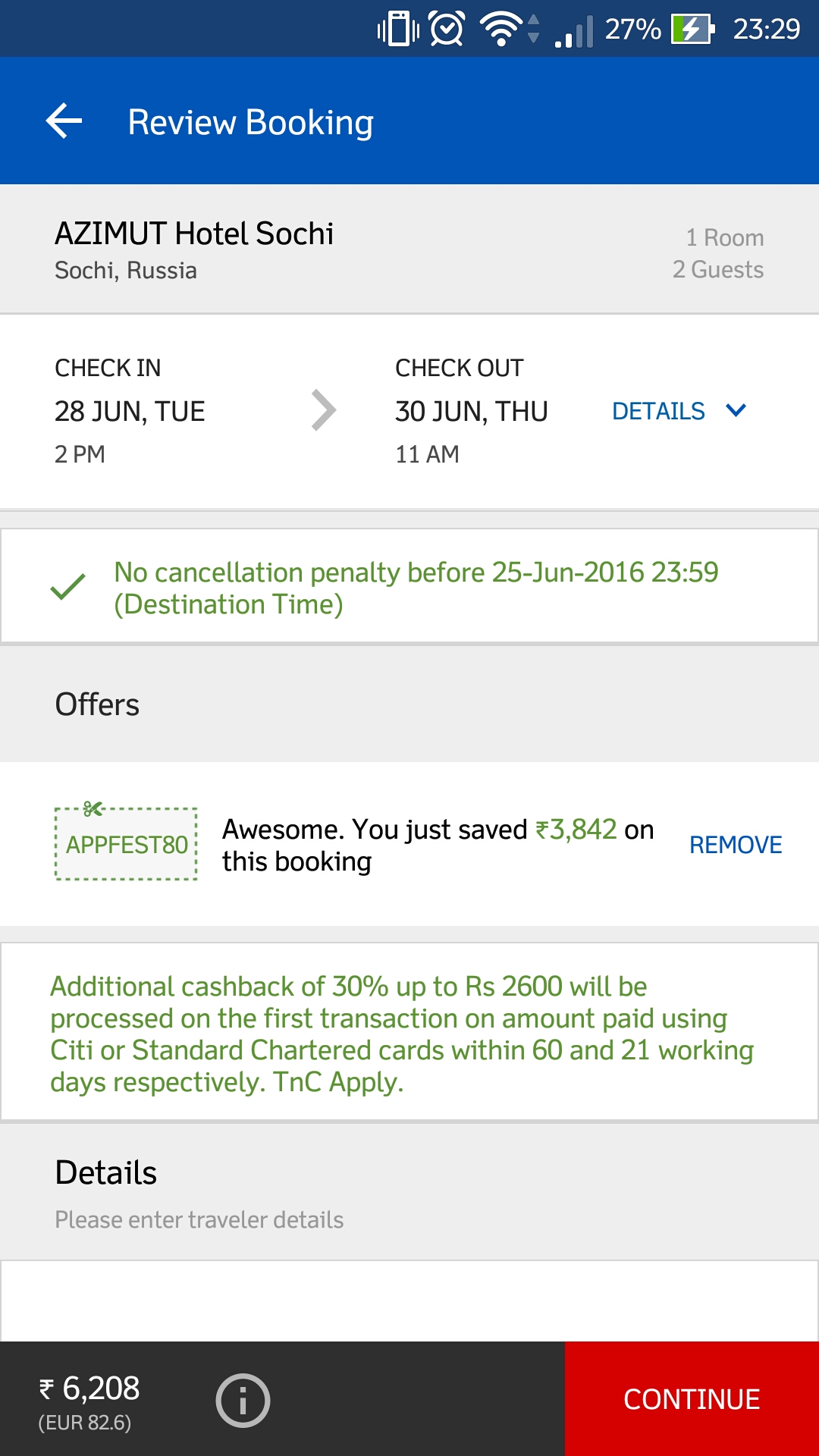Tap the Wi-Fi status bar icon

[501, 29]
